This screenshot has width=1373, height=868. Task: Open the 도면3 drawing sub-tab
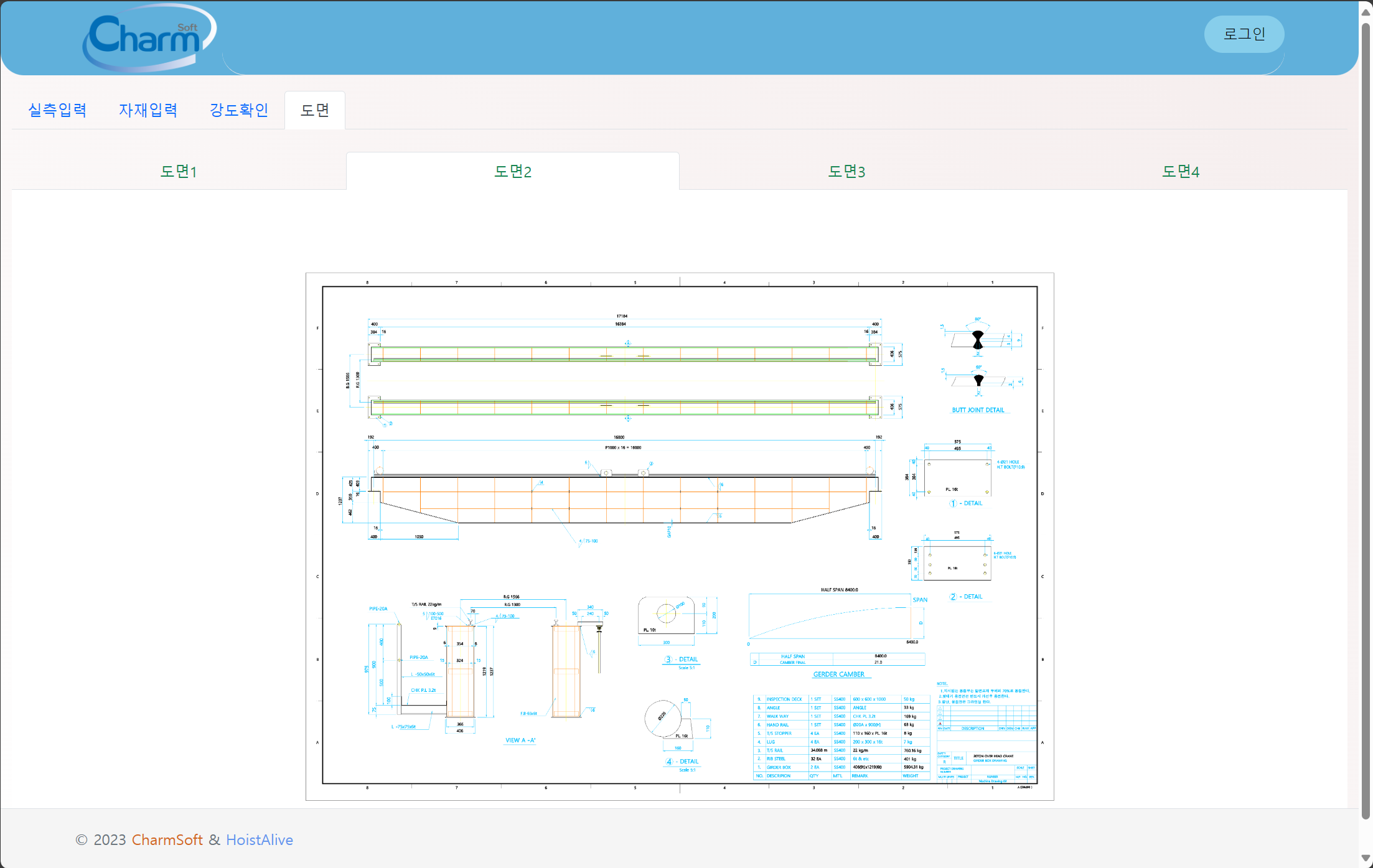coord(846,171)
